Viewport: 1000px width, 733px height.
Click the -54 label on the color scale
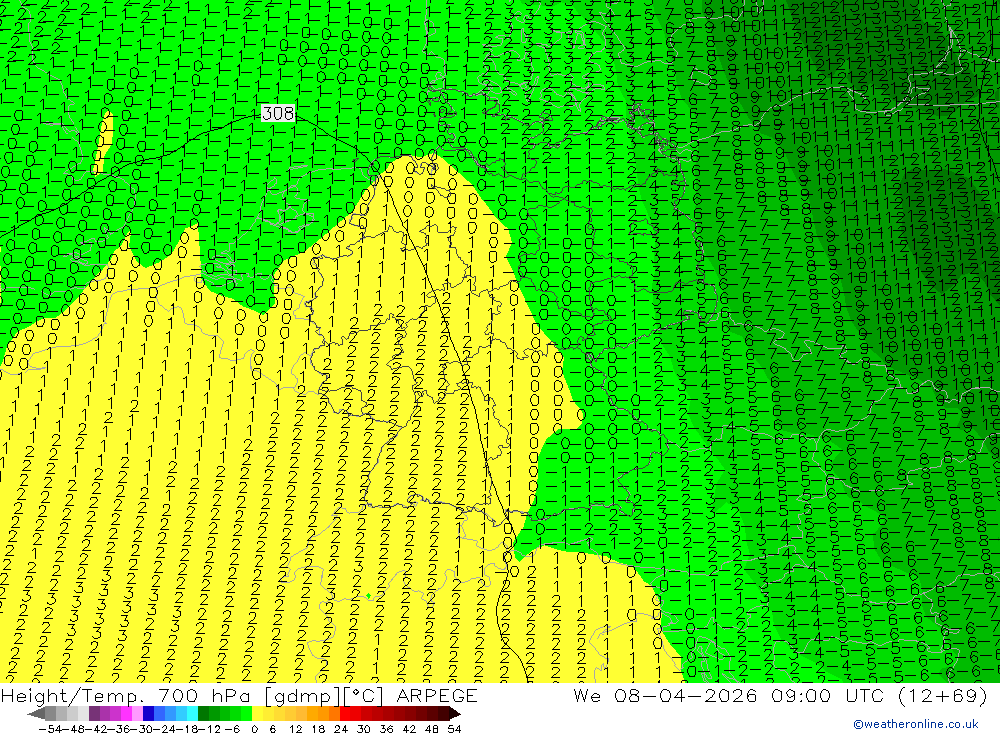(x=50, y=729)
